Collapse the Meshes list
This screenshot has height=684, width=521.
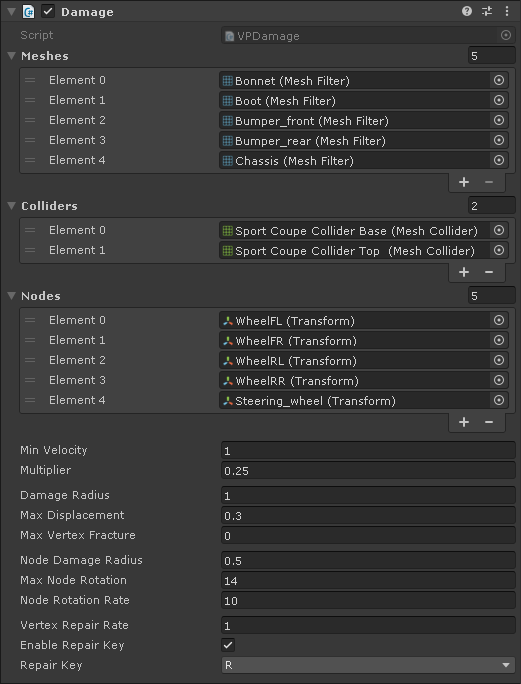[12, 56]
